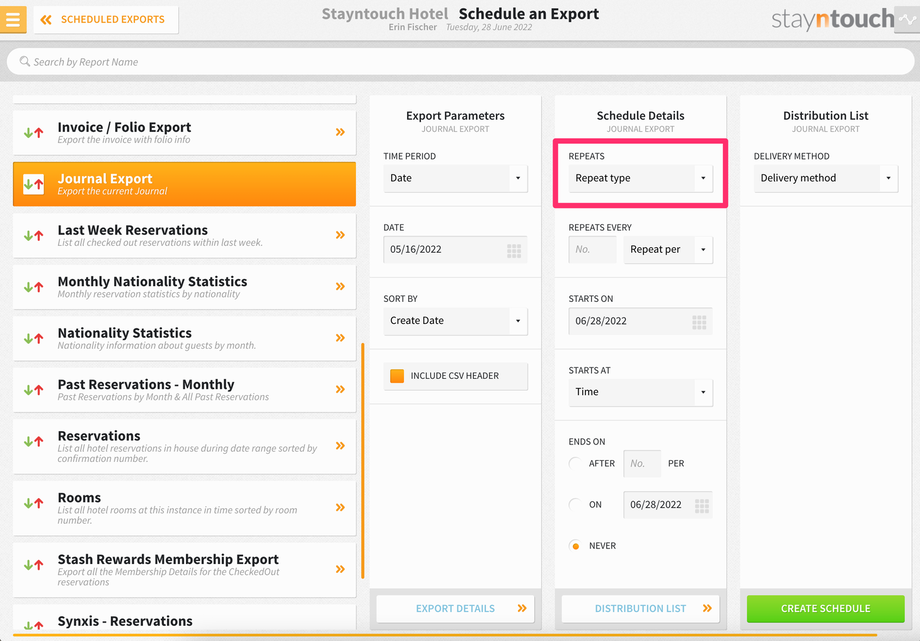Open the Starts At Time dropdown
This screenshot has width=920, height=641.
640,392
